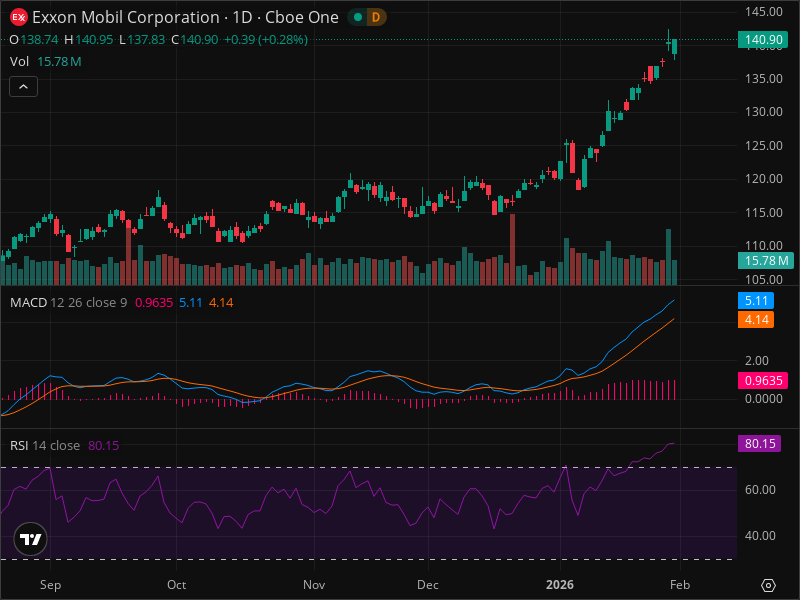
Task: Click the orange D delayed-data badge
Action: pos(376,17)
